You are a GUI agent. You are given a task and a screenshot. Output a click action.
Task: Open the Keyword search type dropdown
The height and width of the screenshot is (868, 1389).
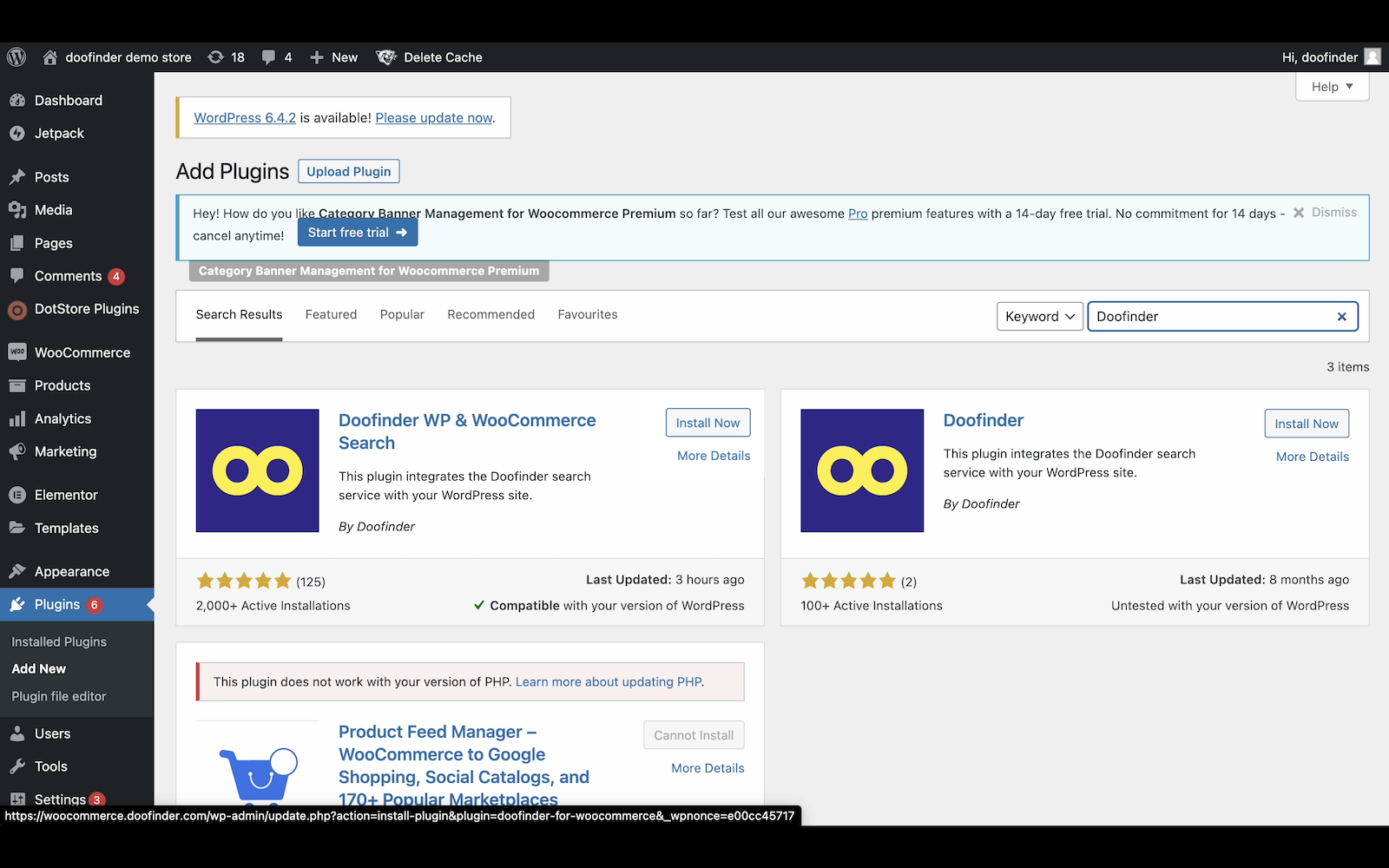click(1040, 317)
